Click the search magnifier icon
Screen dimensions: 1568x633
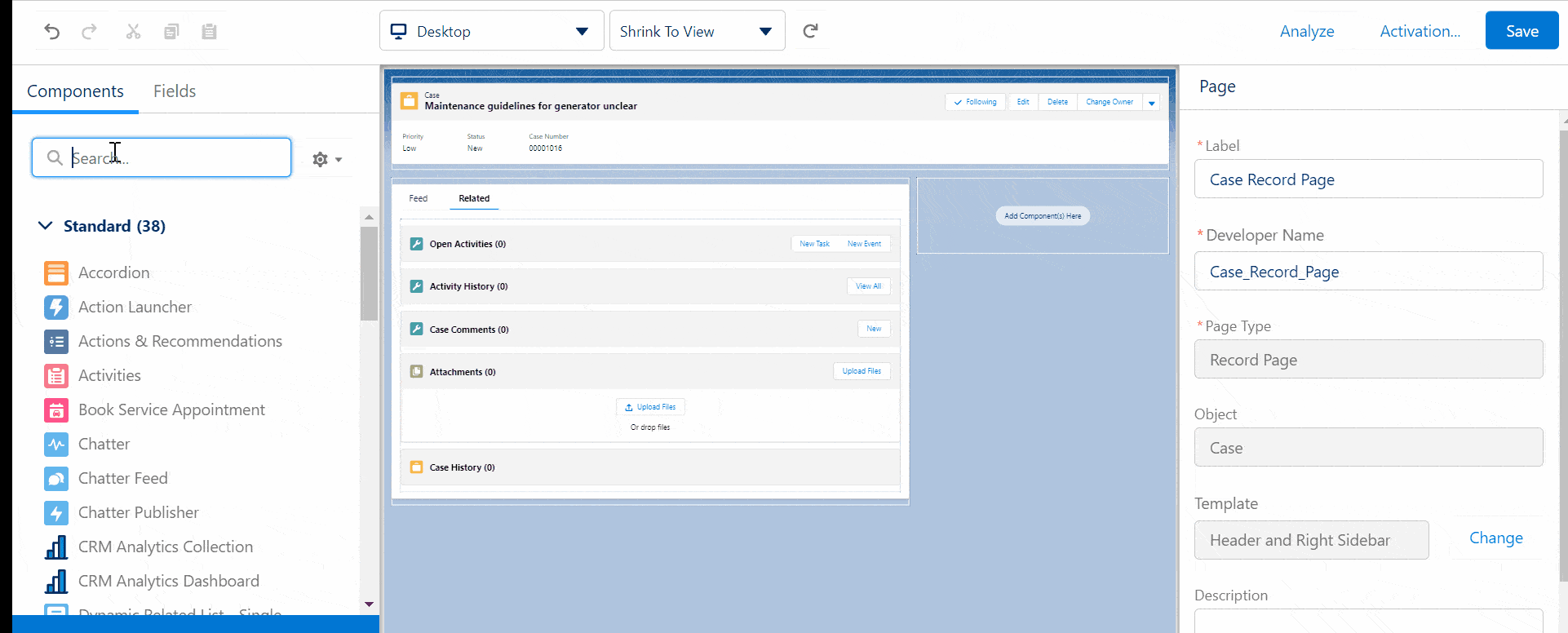click(x=55, y=157)
